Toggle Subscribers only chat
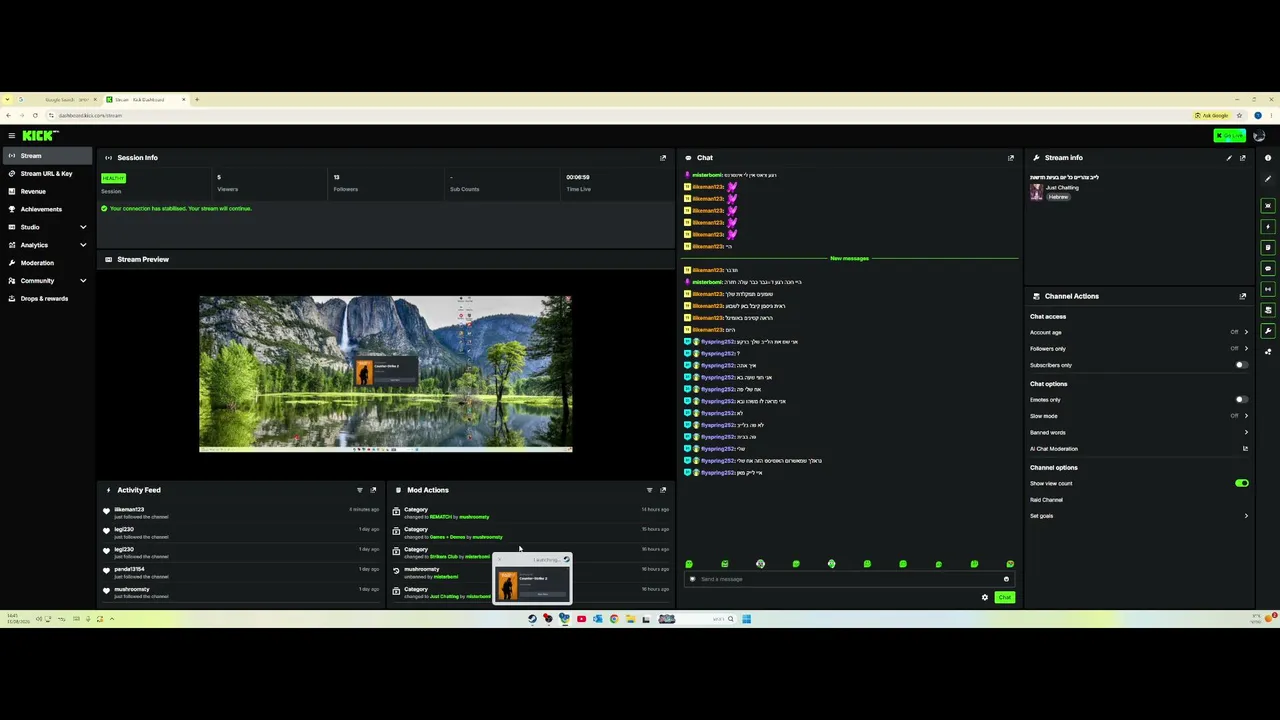This screenshot has width=1280, height=720. (1241, 365)
